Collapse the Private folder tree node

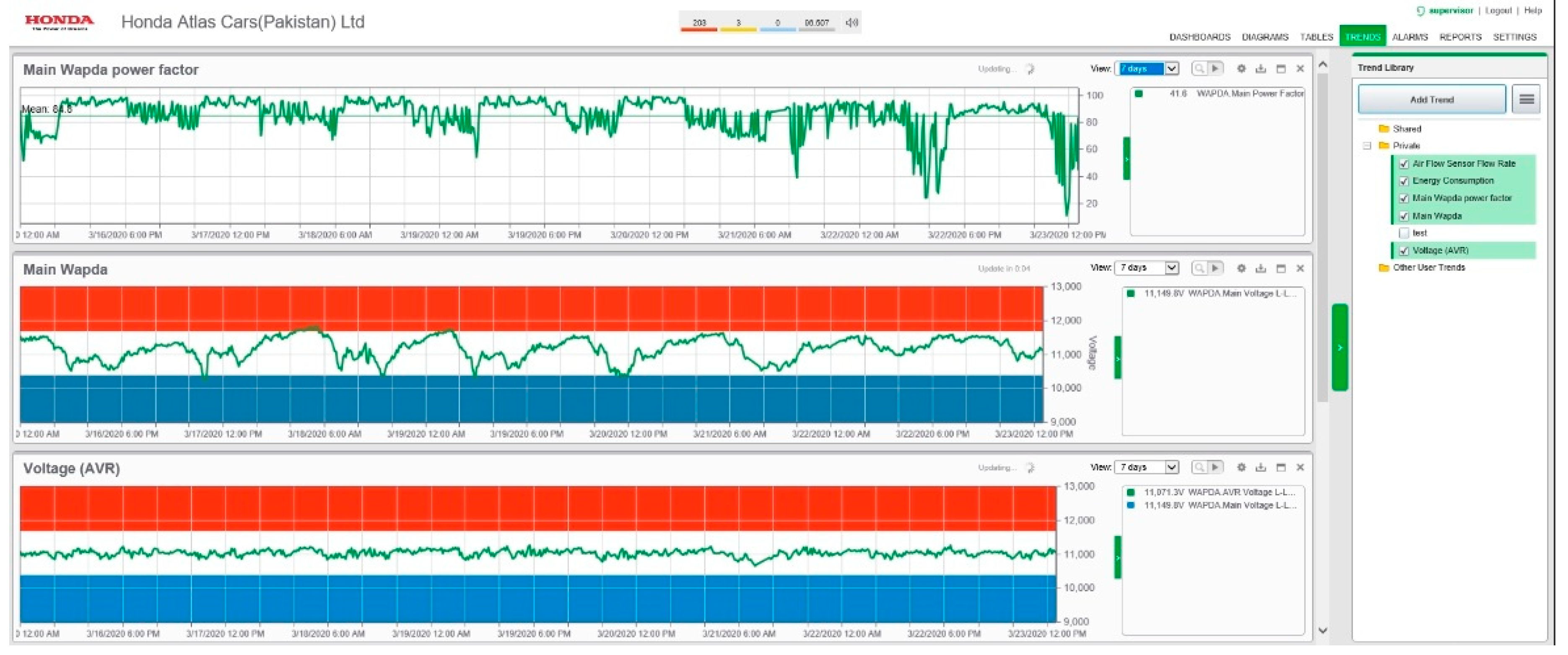1366,146
